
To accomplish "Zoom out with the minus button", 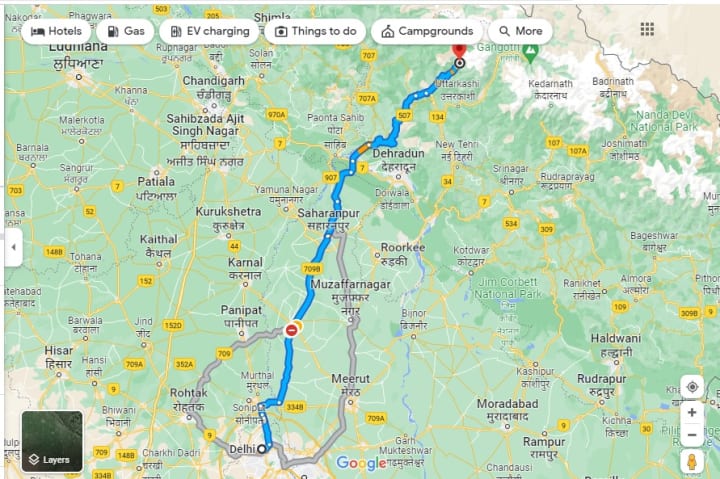I will (692, 434).
